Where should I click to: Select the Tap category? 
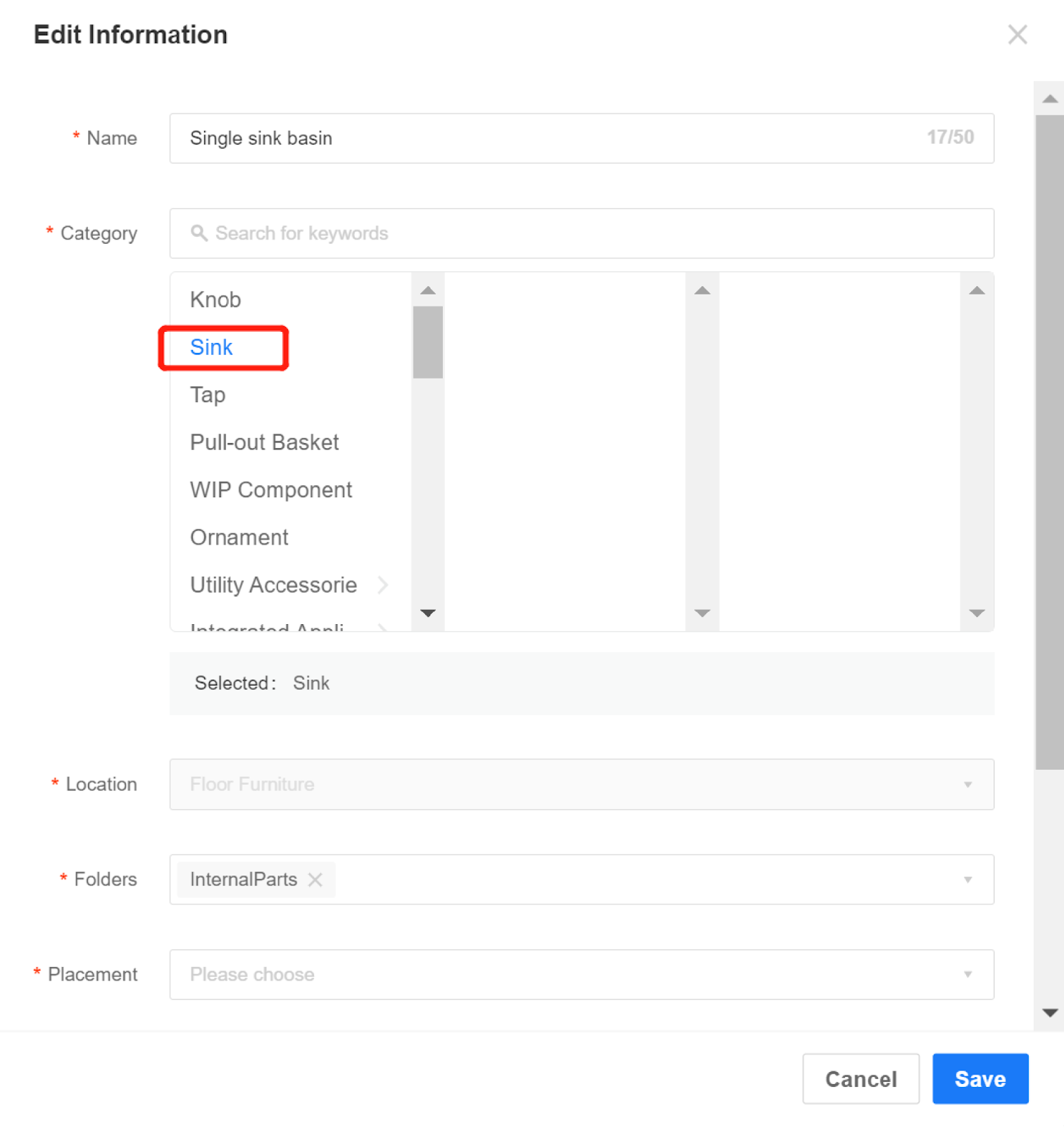tap(208, 395)
